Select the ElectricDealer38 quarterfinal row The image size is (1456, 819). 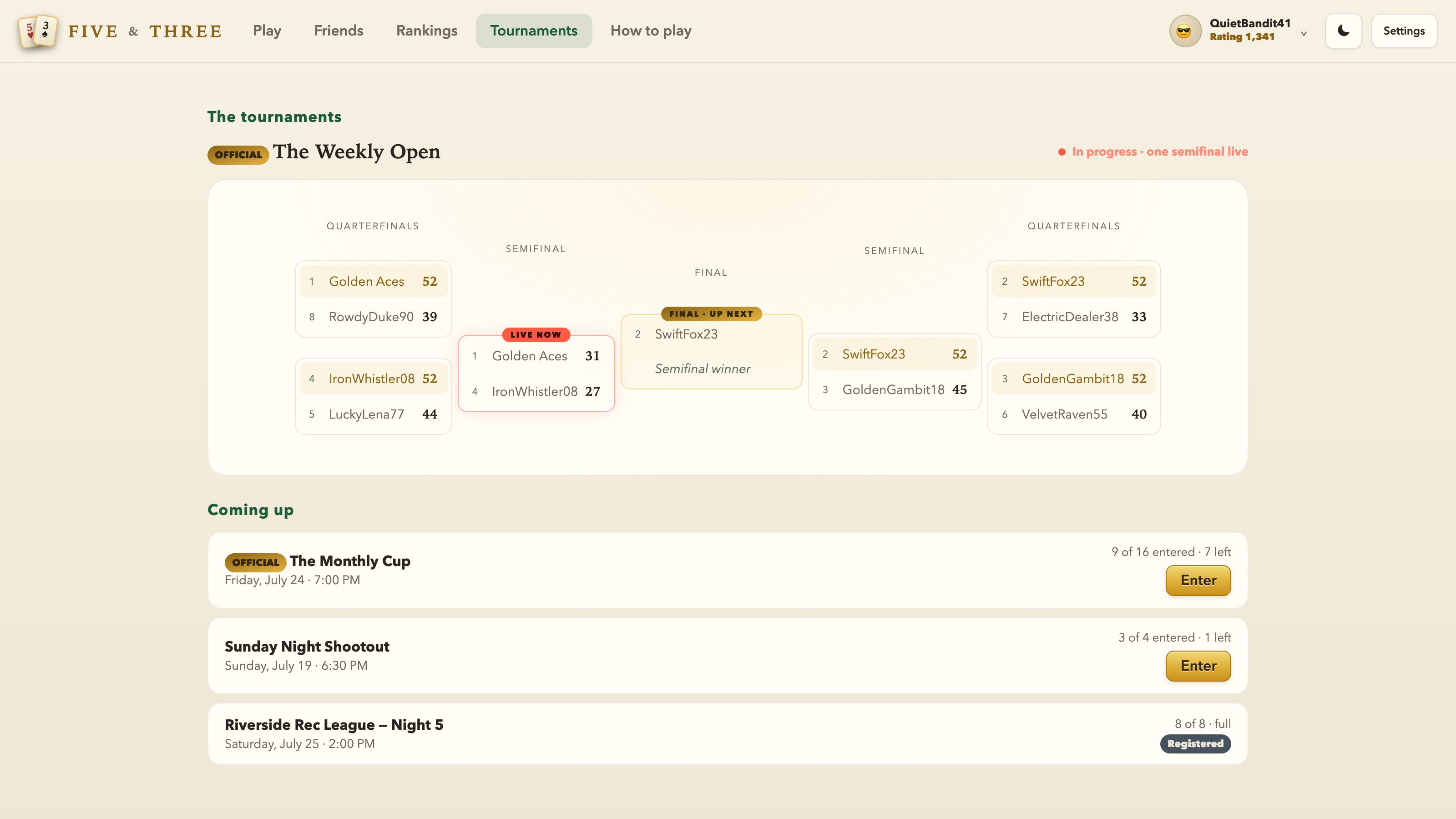point(1074,317)
